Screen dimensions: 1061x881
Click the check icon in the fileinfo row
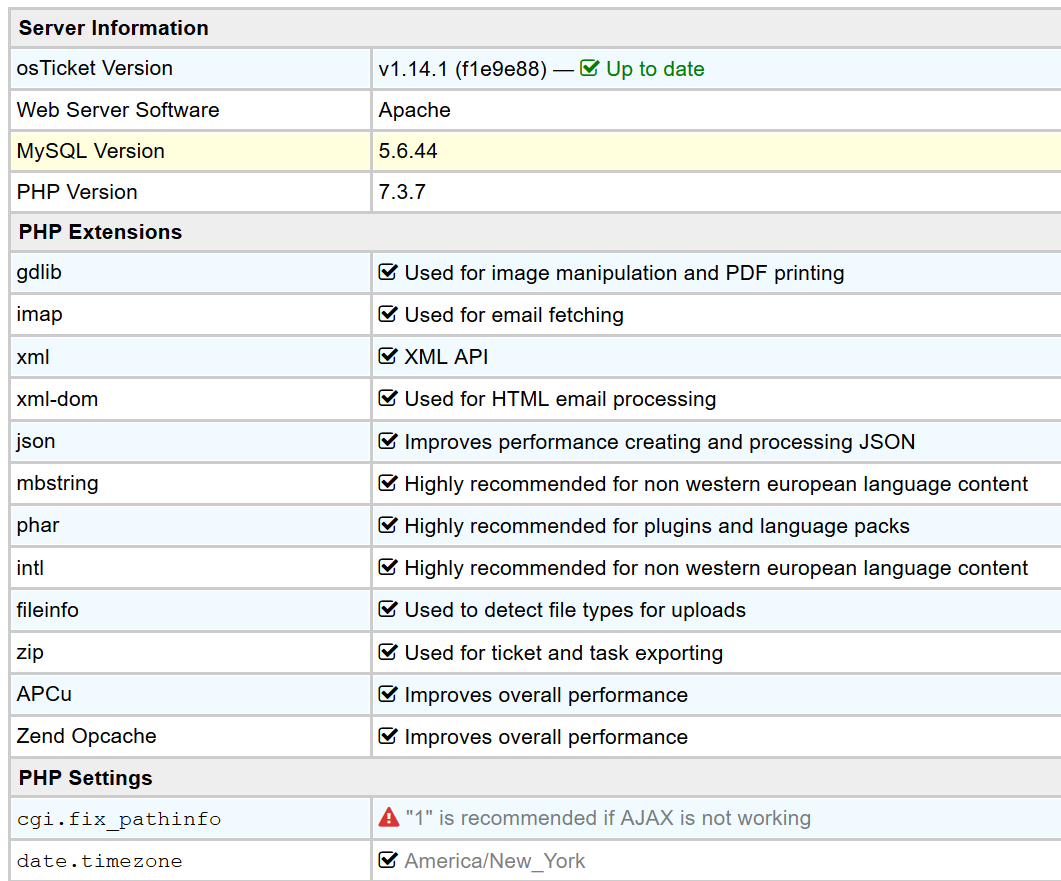click(x=388, y=609)
